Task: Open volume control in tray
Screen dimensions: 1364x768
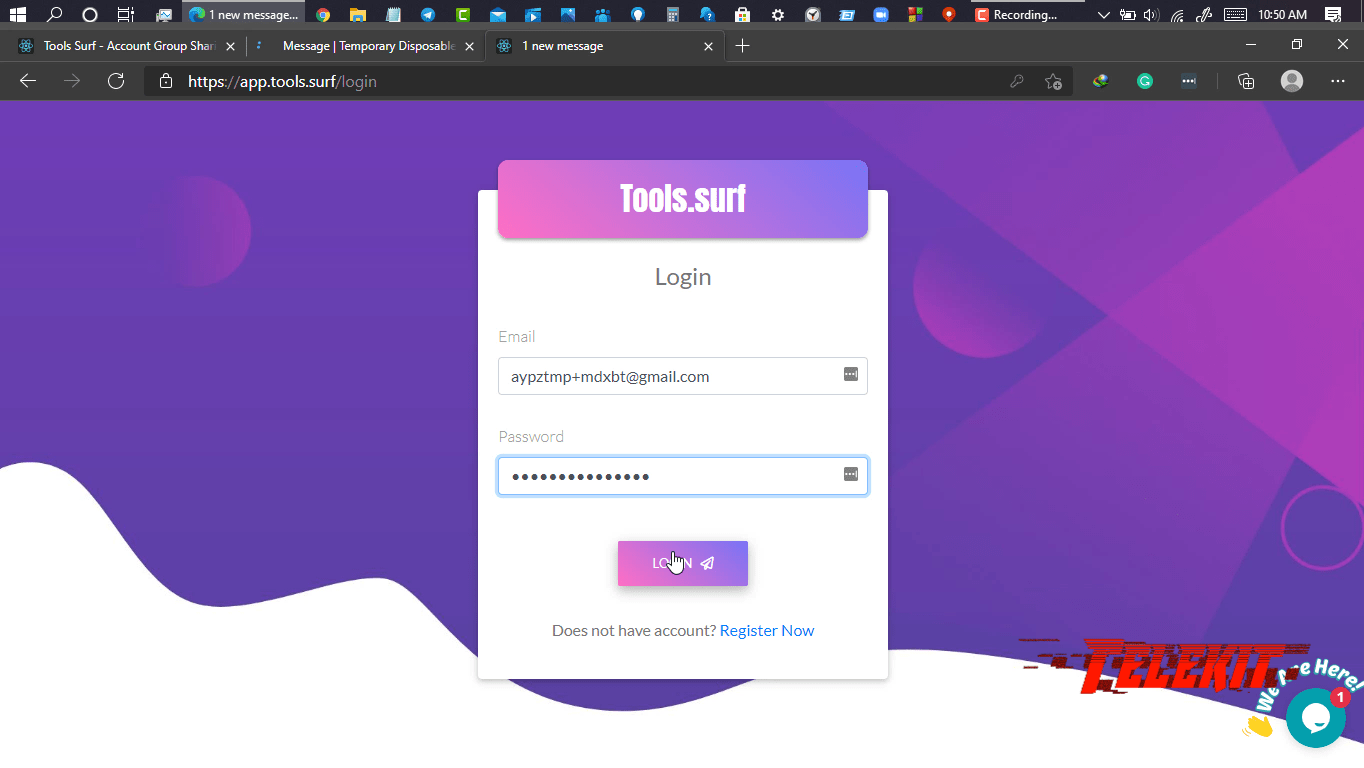Action: [1151, 15]
